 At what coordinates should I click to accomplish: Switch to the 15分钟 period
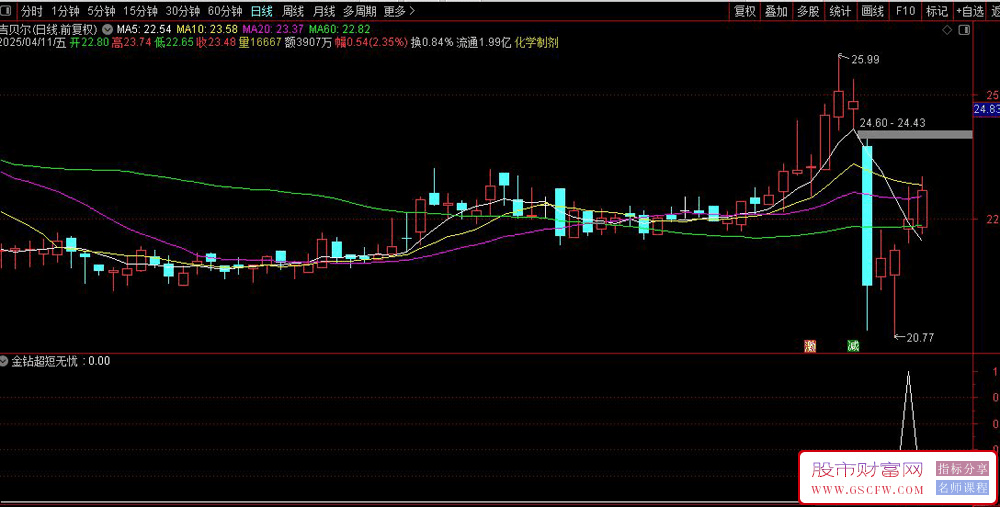(140, 11)
